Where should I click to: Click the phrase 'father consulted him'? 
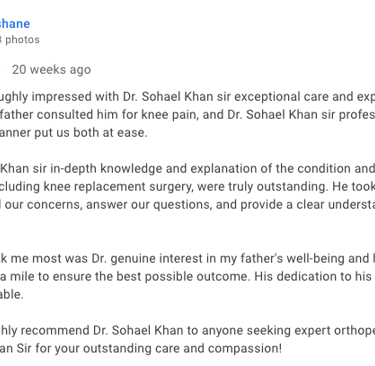coord(47,115)
